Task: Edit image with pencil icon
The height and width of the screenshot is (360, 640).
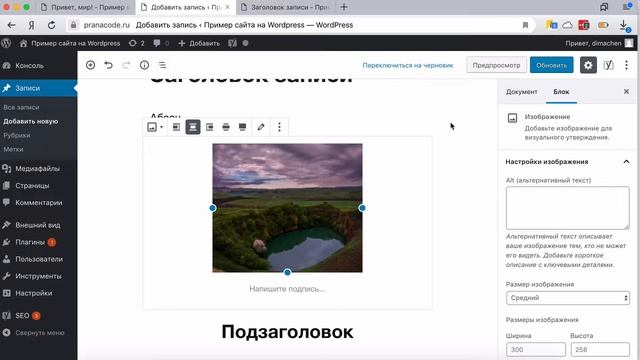Action: (x=261, y=127)
